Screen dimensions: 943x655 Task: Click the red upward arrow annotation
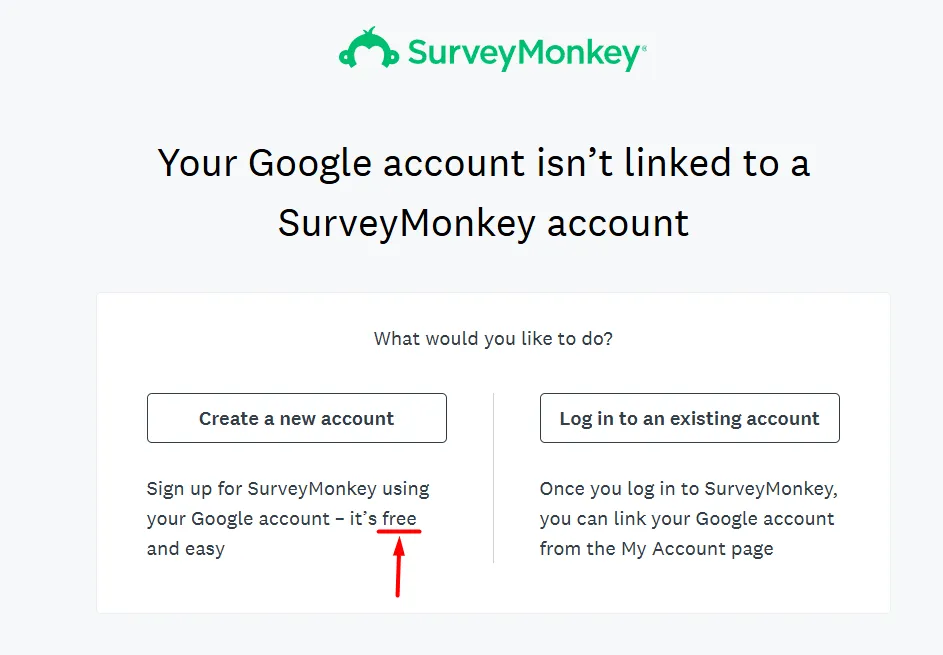[x=397, y=570]
